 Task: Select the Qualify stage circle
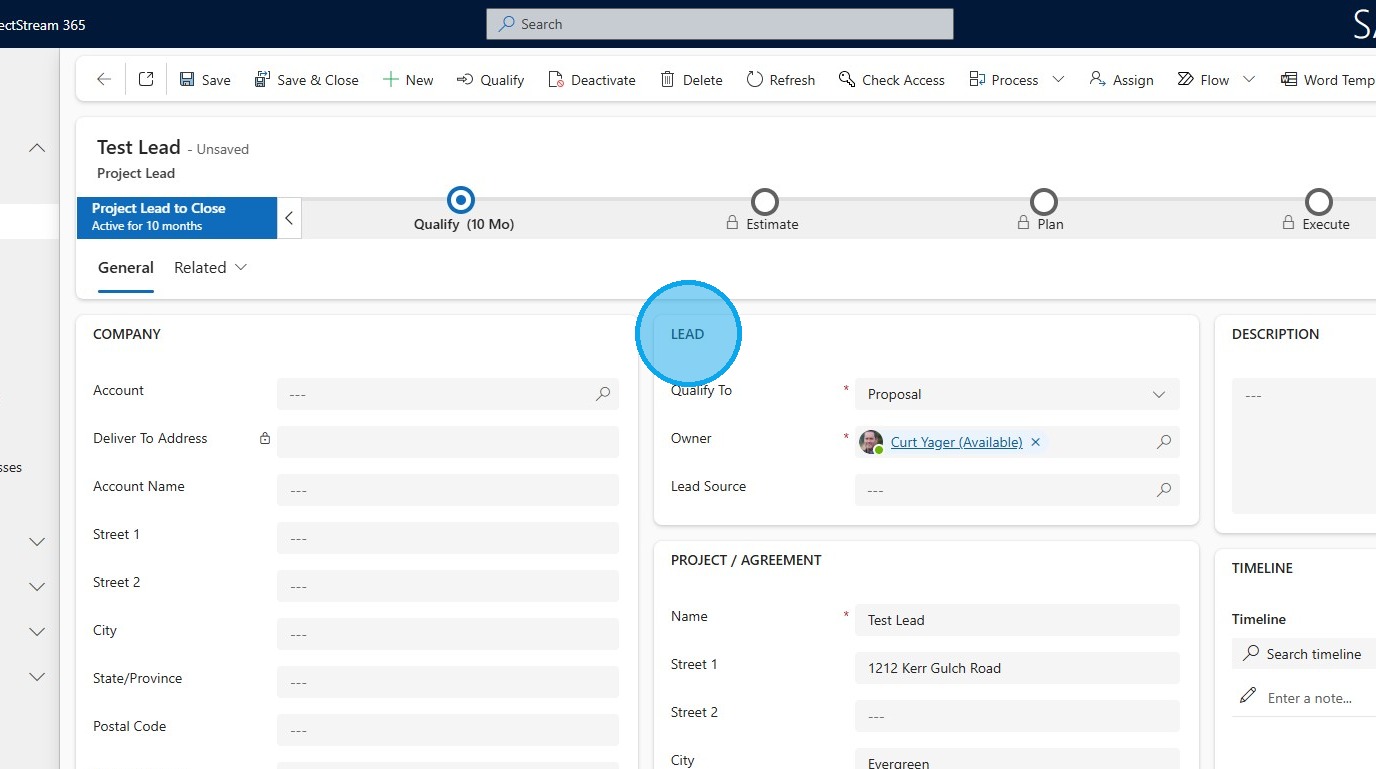coord(461,201)
